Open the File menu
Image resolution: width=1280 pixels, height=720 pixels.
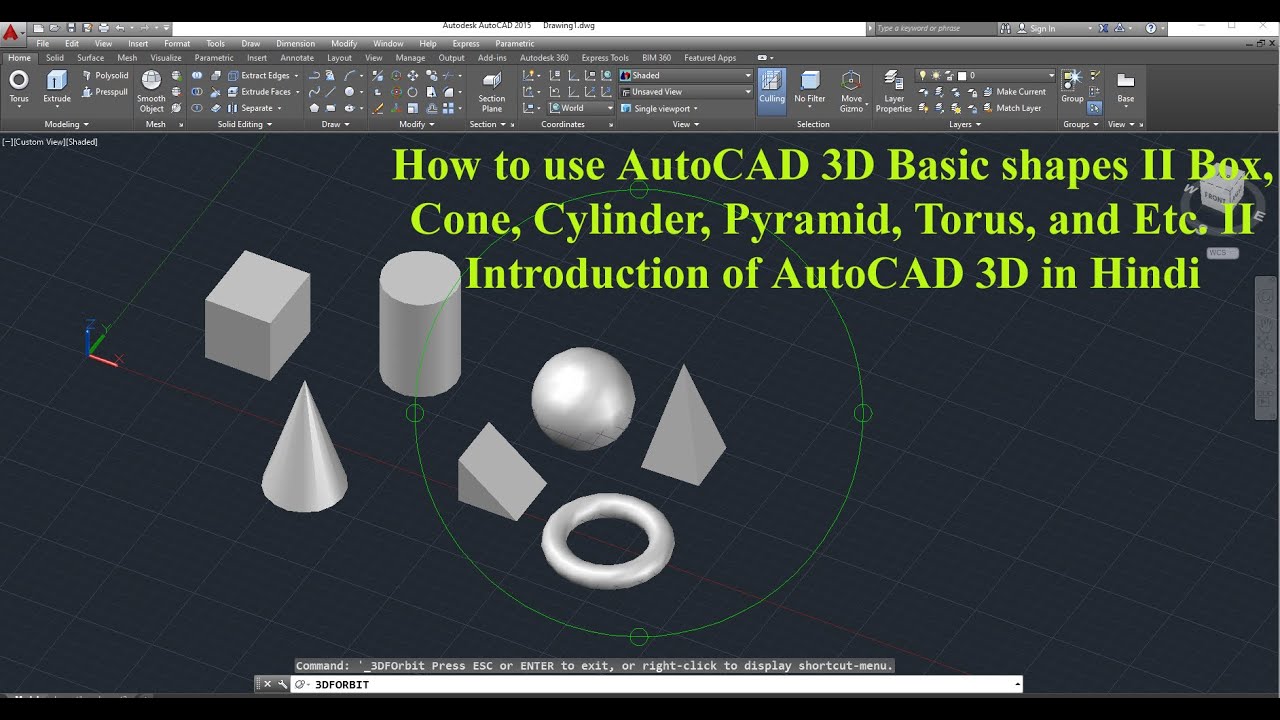click(43, 44)
